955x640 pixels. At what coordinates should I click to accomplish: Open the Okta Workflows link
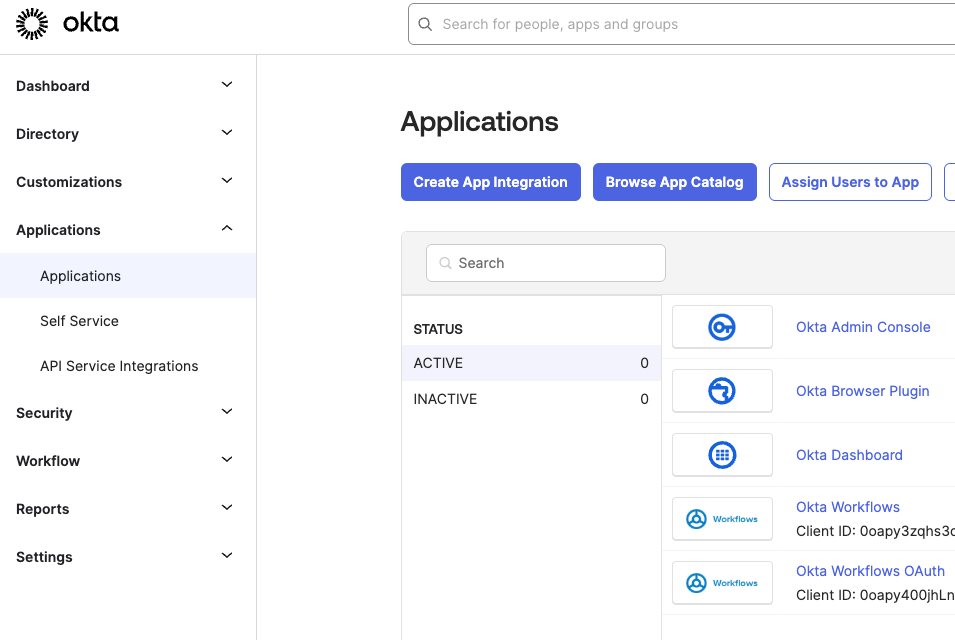point(848,507)
